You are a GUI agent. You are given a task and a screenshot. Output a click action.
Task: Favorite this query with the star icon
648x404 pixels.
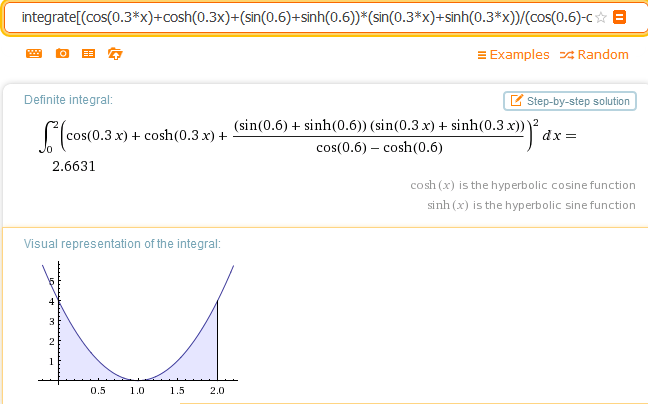pyautogui.click(x=601, y=17)
